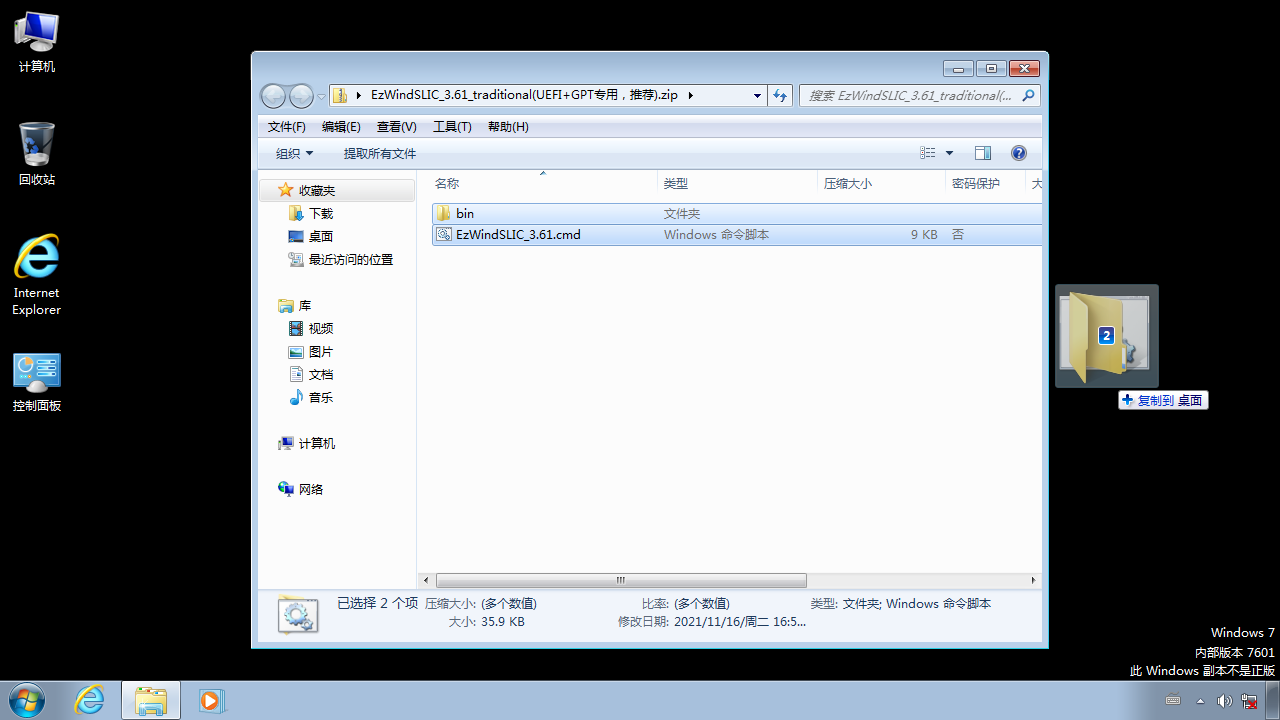The width and height of the screenshot is (1280, 720).
Task: Click the horizontal scrollbar thumb
Action: click(x=620, y=580)
